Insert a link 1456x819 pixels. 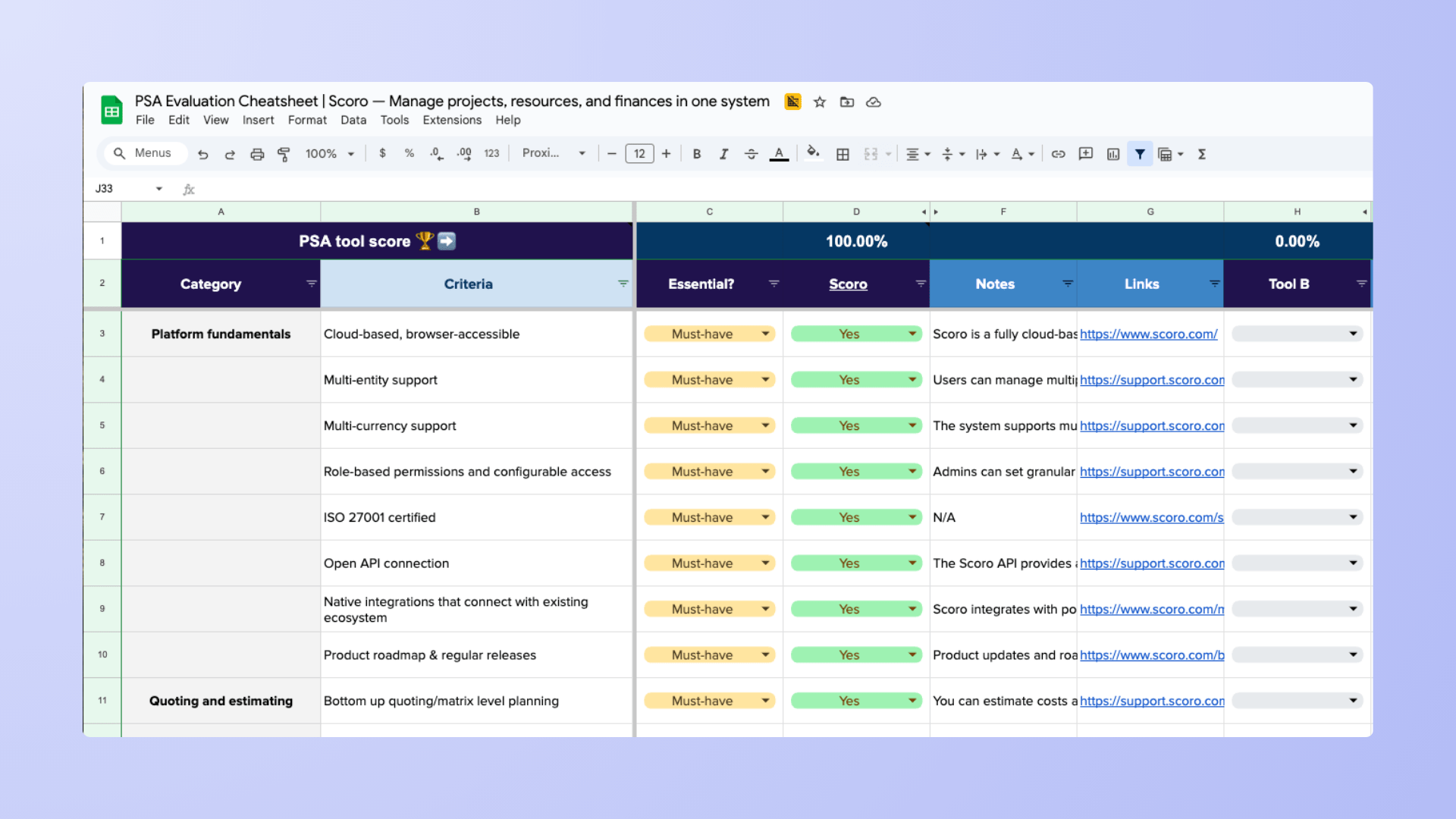(1059, 154)
